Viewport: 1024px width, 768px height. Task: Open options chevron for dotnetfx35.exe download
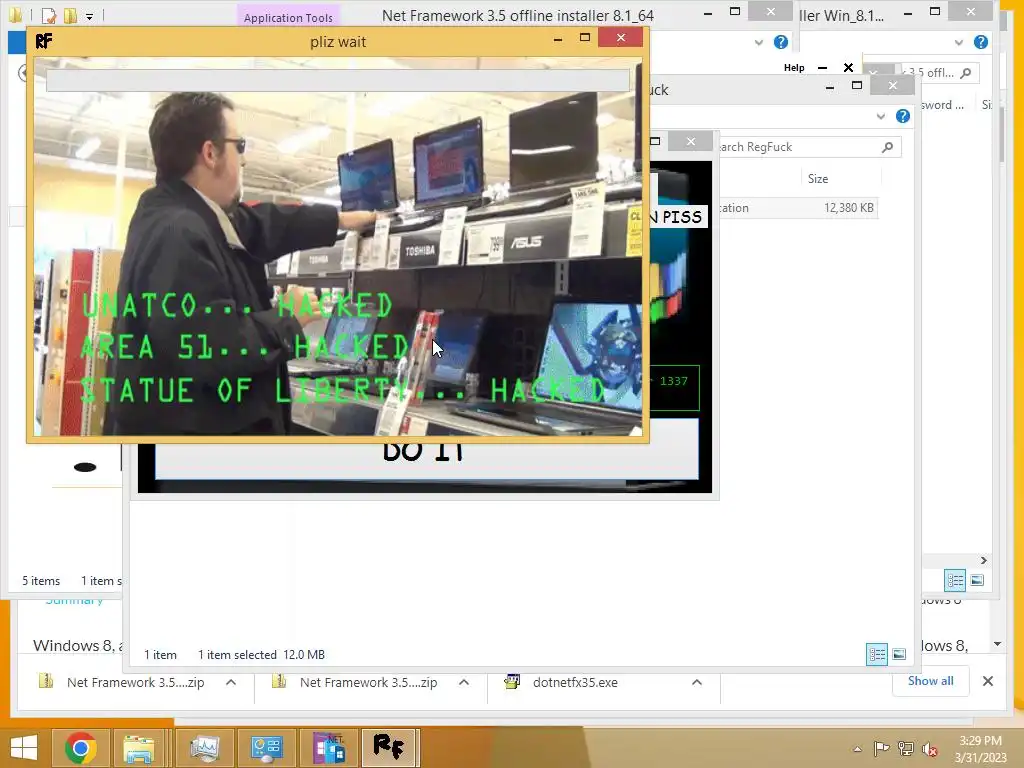pos(697,682)
